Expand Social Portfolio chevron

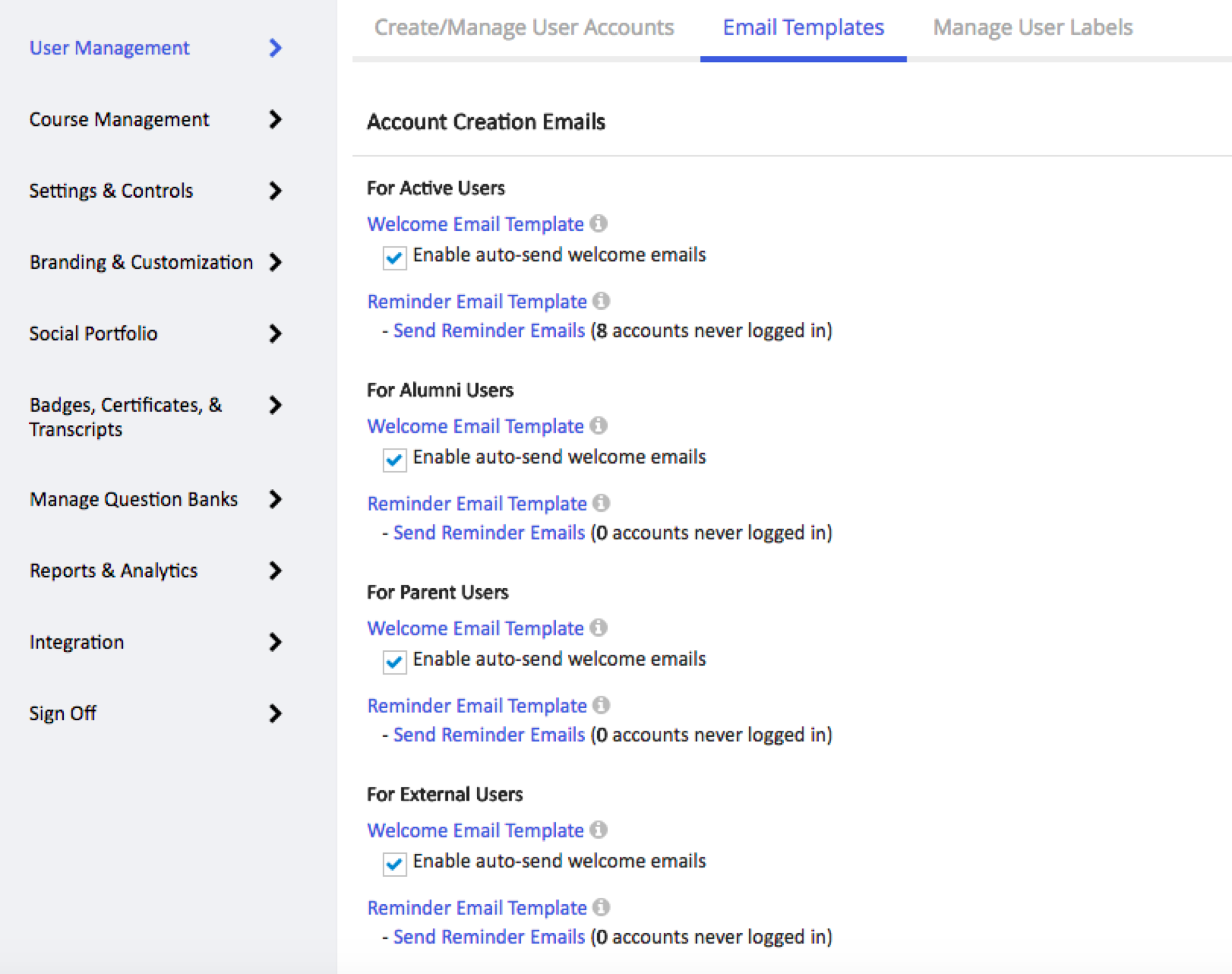[x=275, y=334]
